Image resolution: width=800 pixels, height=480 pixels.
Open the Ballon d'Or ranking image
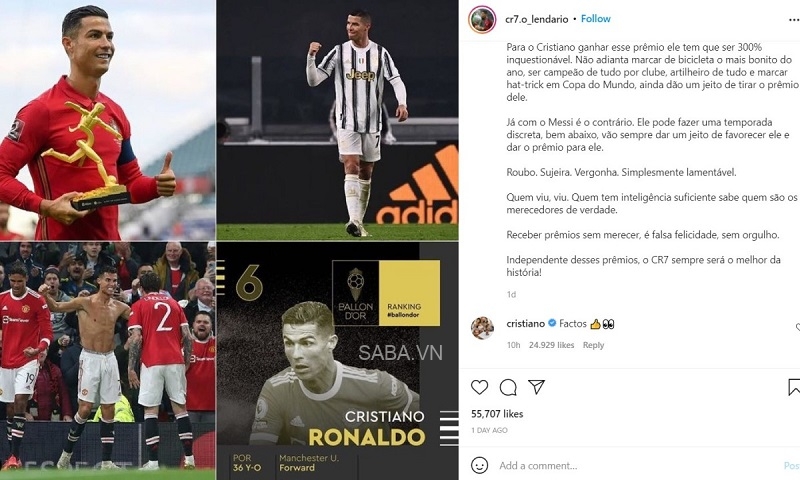pos(337,361)
